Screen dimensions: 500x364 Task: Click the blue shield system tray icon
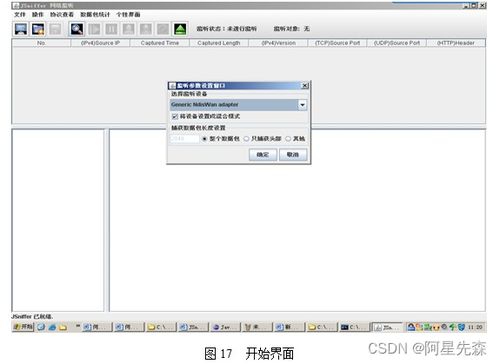(461, 327)
